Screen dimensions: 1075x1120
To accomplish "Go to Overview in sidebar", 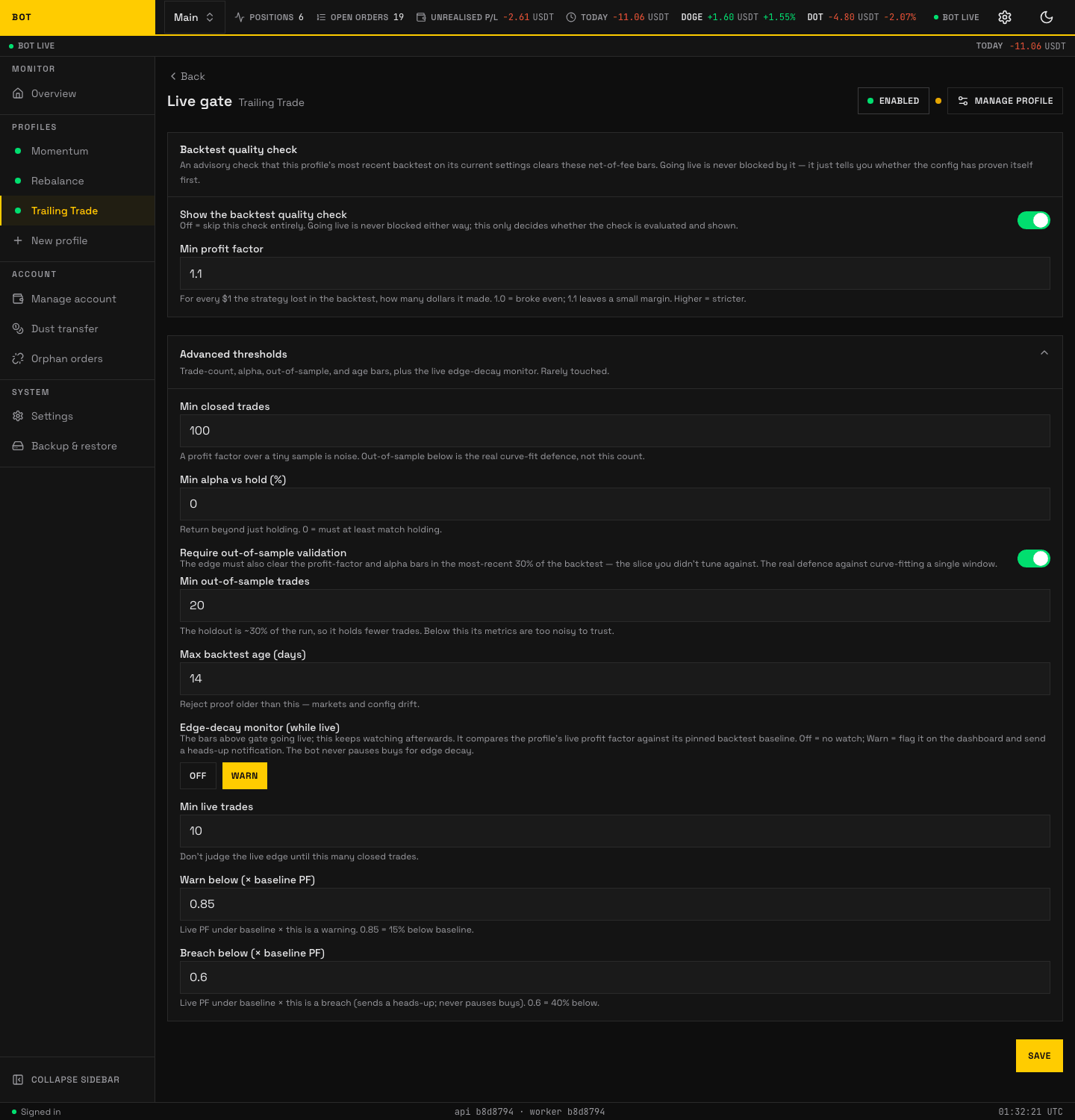I will point(78,93).
